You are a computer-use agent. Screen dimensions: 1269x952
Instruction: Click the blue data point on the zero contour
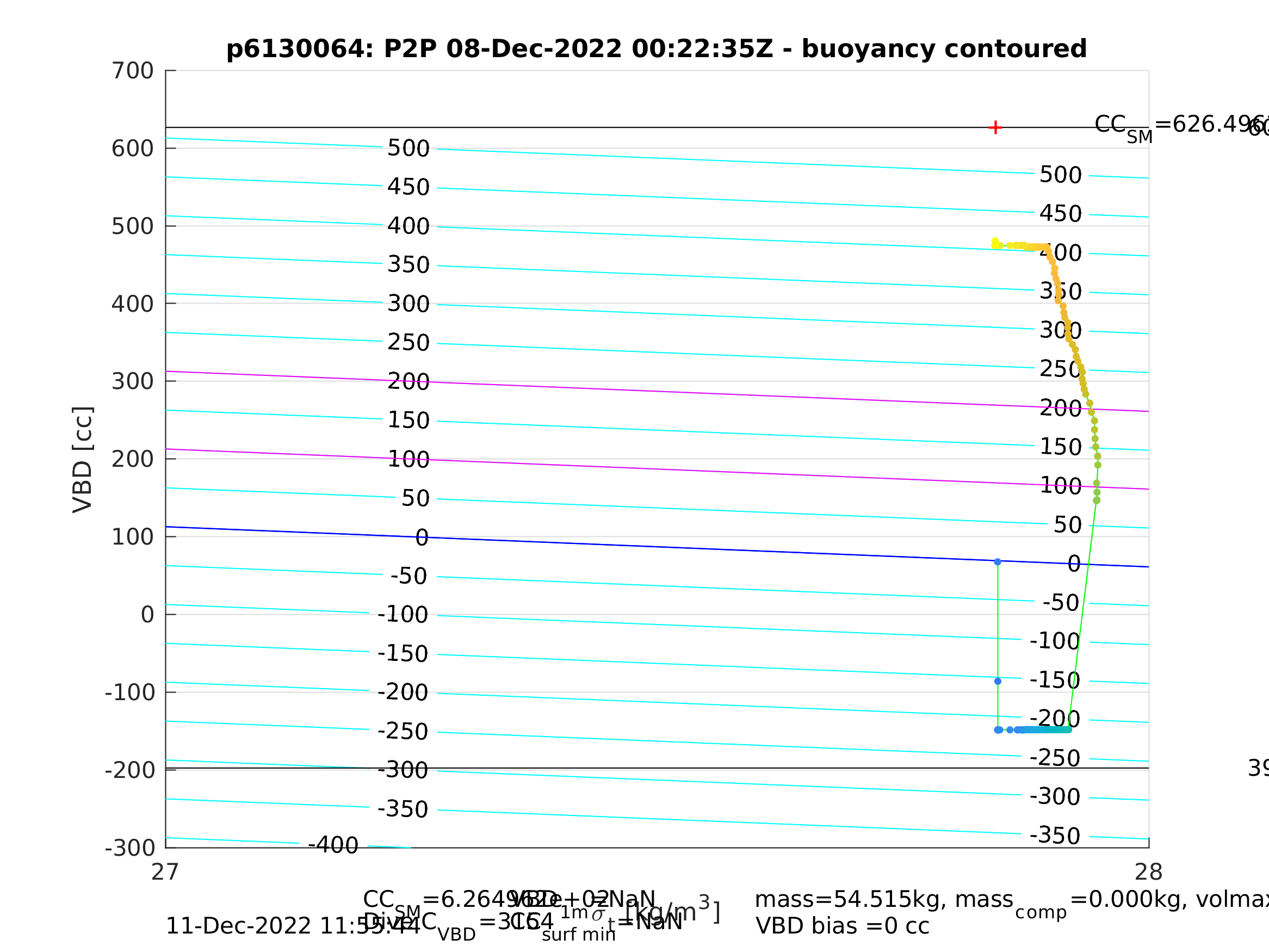[998, 562]
